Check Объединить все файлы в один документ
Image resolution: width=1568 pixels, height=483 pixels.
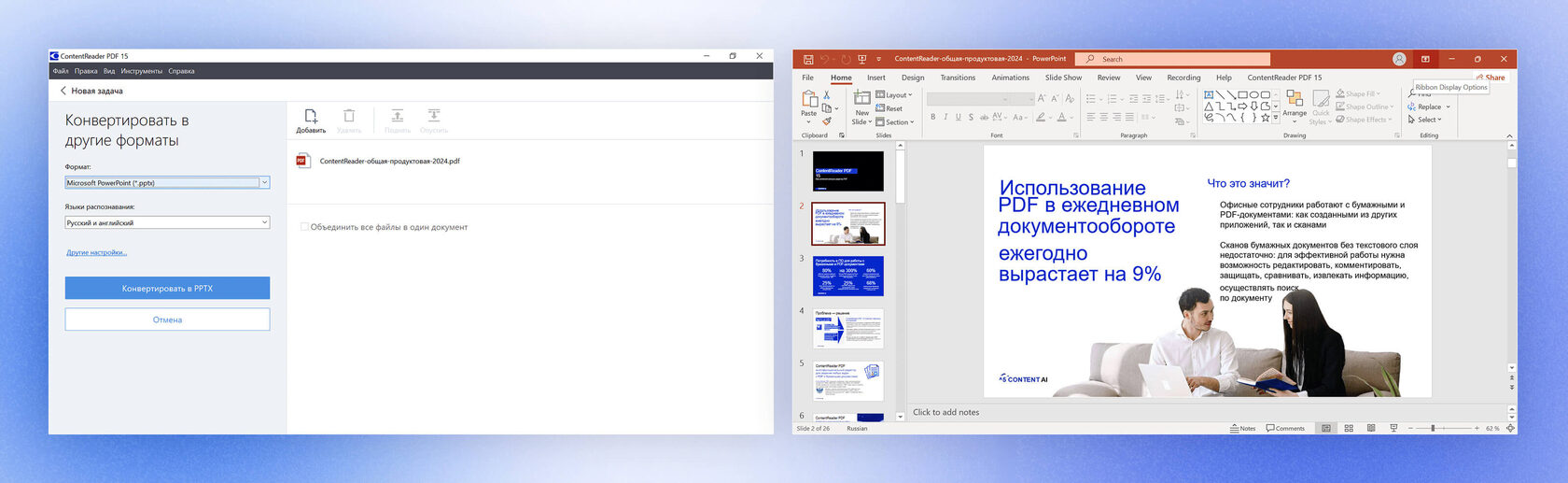[x=304, y=227]
